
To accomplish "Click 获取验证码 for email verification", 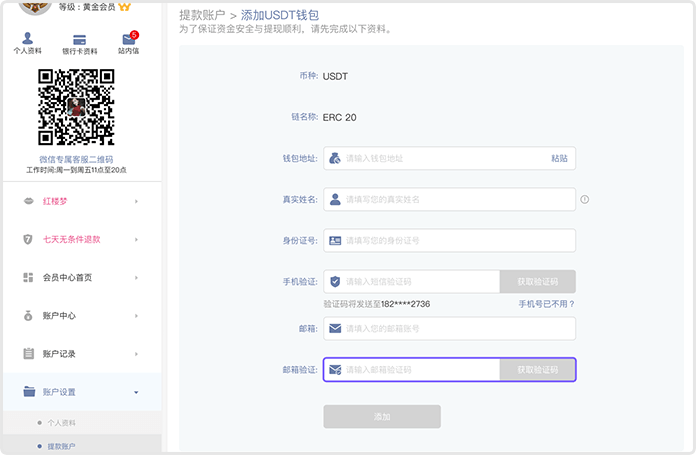I will click(538, 370).
